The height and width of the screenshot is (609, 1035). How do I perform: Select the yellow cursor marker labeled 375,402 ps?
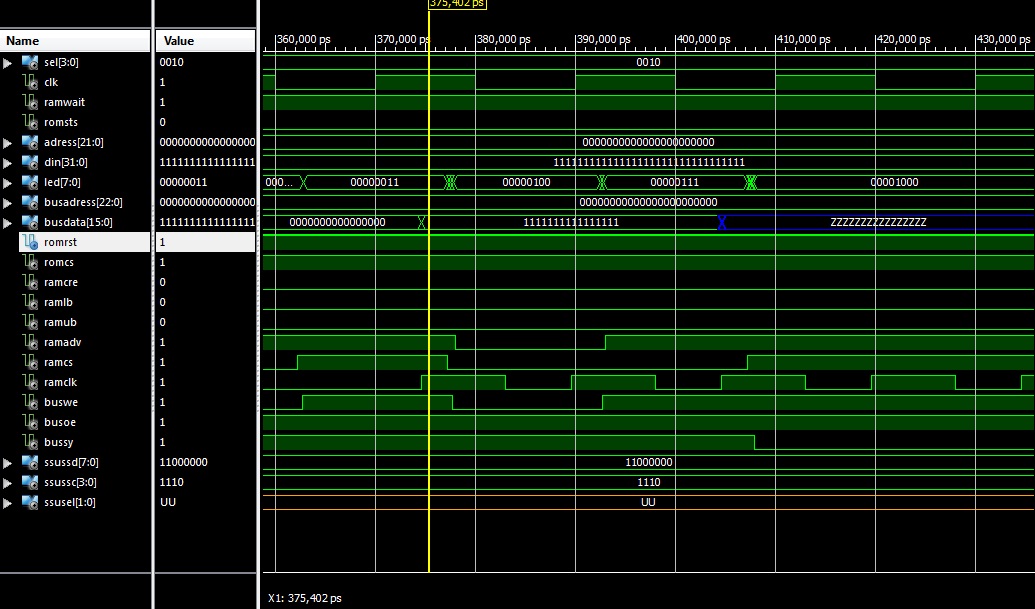coord(457,4)
